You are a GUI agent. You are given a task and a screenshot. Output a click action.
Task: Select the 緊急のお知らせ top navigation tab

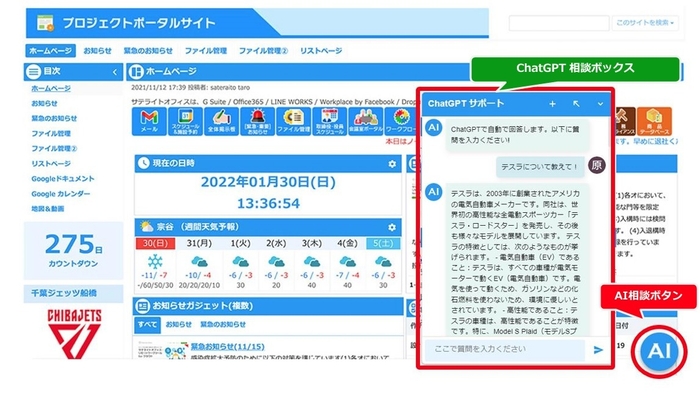click(x=148, y=51)
